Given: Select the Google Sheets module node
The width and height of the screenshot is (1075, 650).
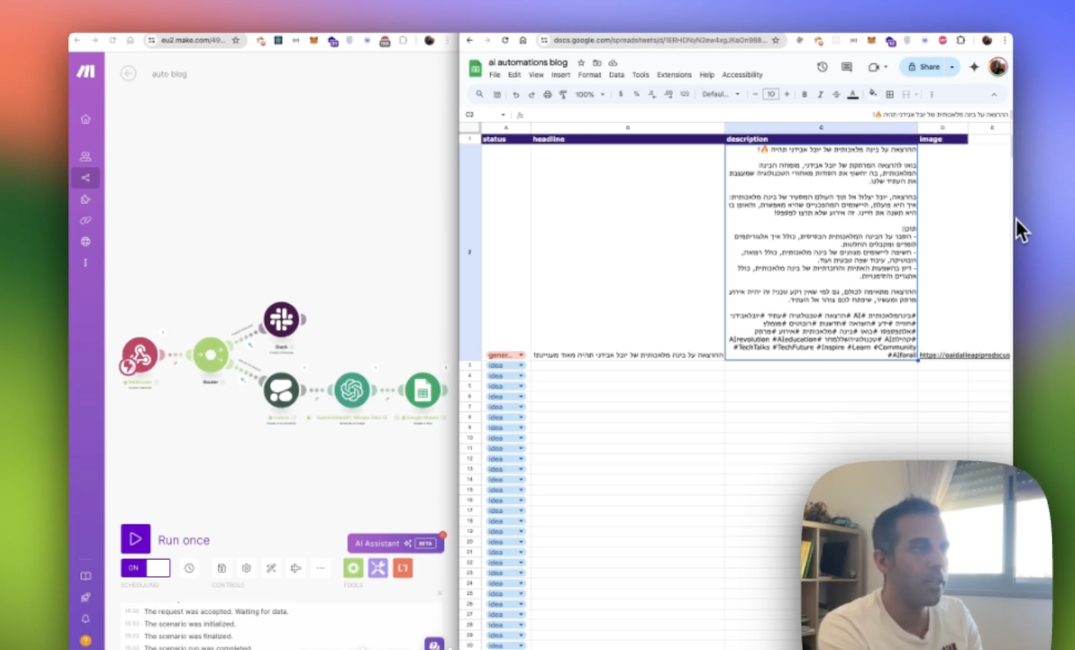Looking at the screenshot, I should pyautogui.click(x=422, y=390).
